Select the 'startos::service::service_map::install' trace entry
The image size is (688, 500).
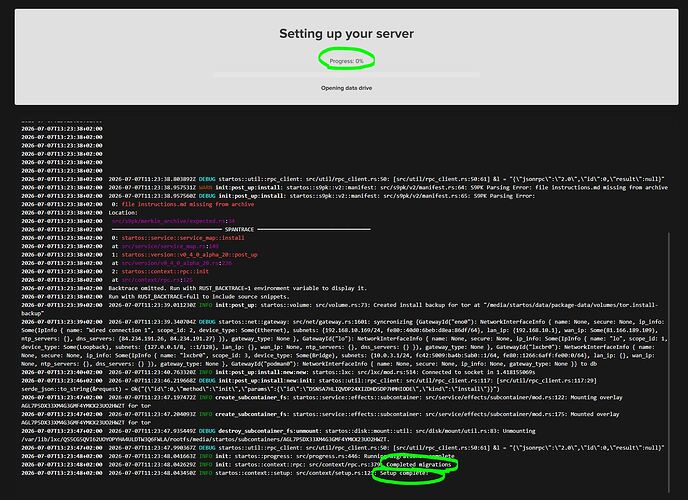[x=183, y=238]
